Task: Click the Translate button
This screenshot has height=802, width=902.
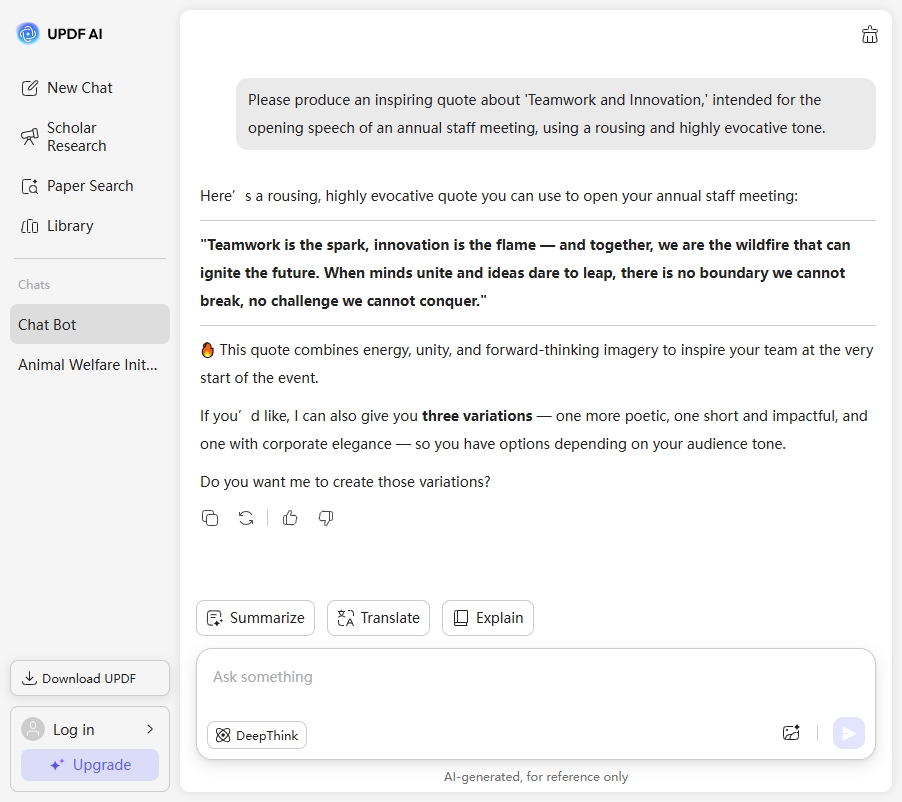Action: point(378,618)
